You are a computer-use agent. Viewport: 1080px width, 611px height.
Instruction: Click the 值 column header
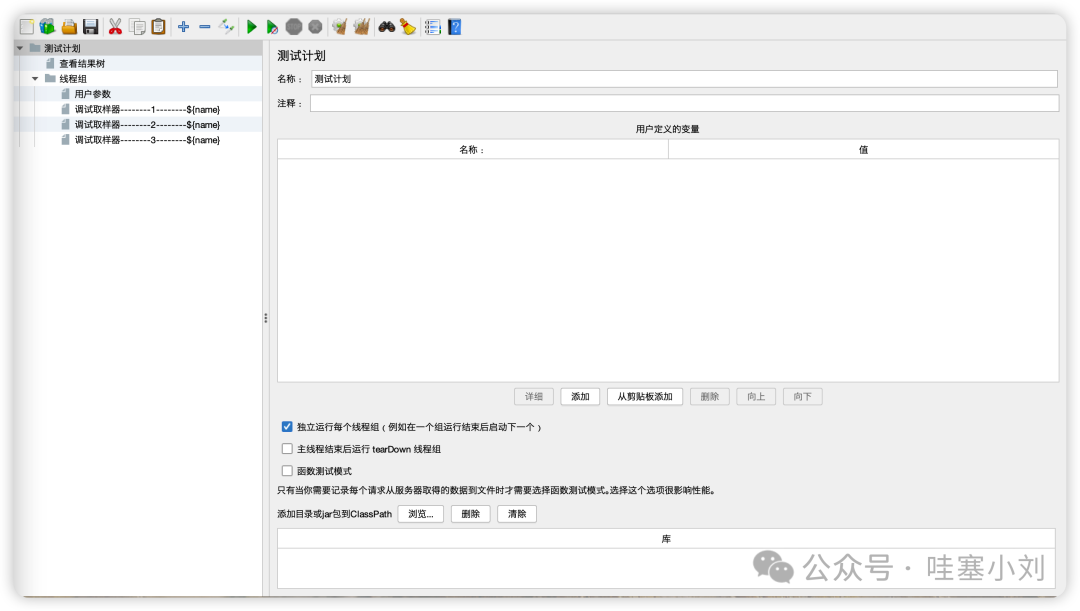pyautogui.click(x=863, y=149)
